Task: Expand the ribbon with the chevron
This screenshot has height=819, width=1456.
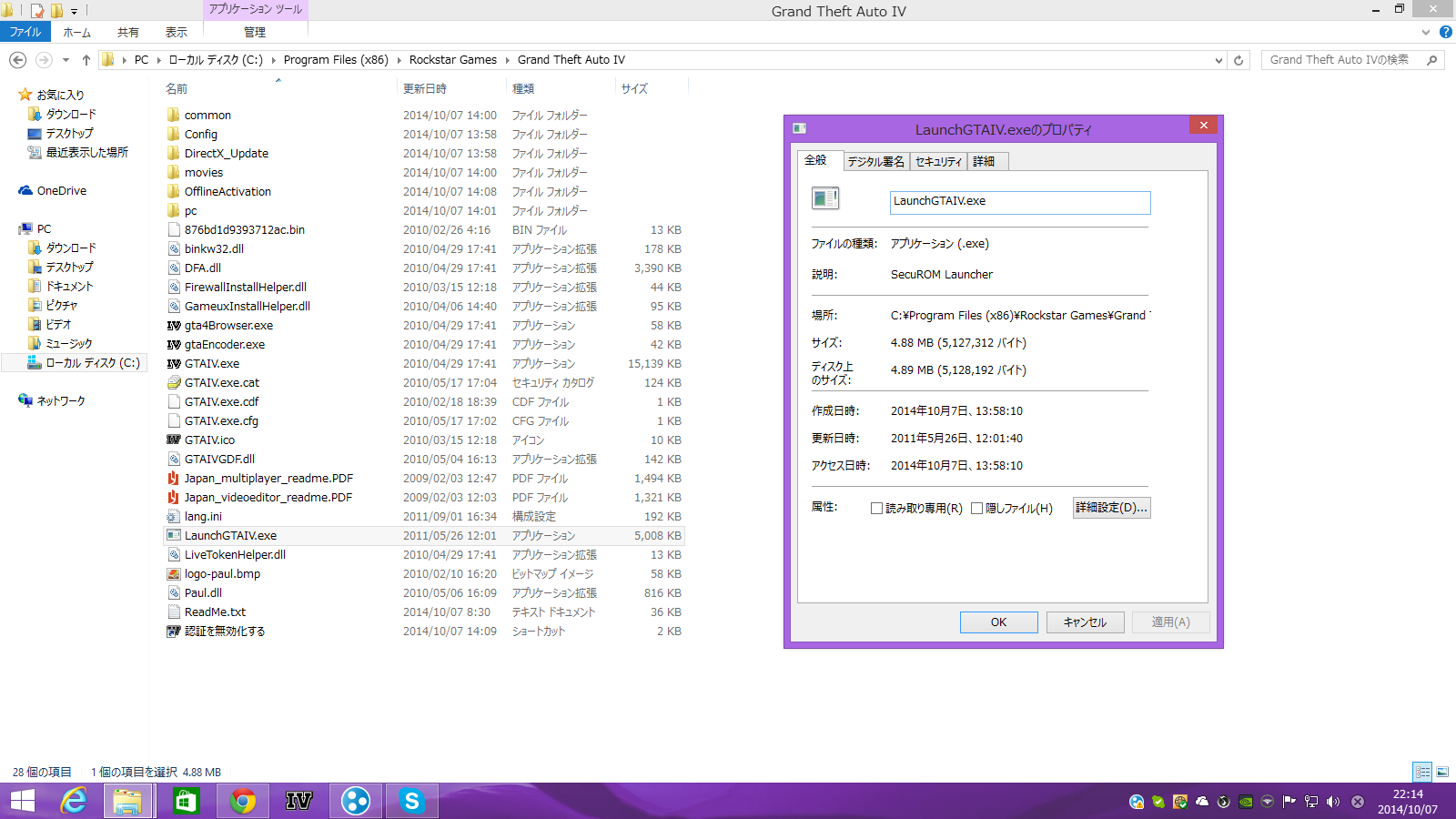Action: [x=1426, y=32]
